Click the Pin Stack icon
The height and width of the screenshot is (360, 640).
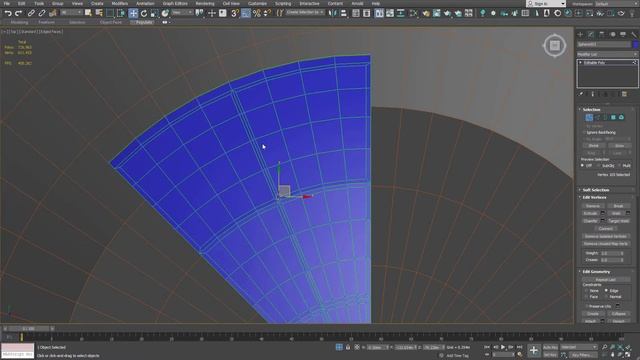point(581,94)
